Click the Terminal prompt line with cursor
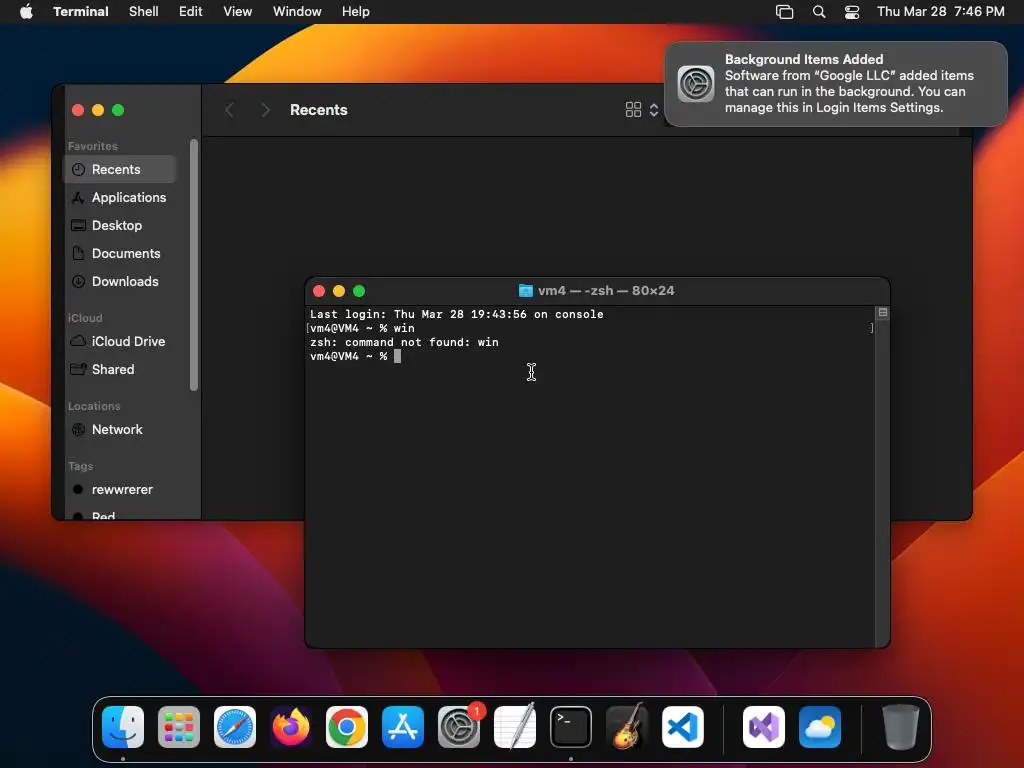The width and height of the screenshot is (1024, 768). pos(355,357)
